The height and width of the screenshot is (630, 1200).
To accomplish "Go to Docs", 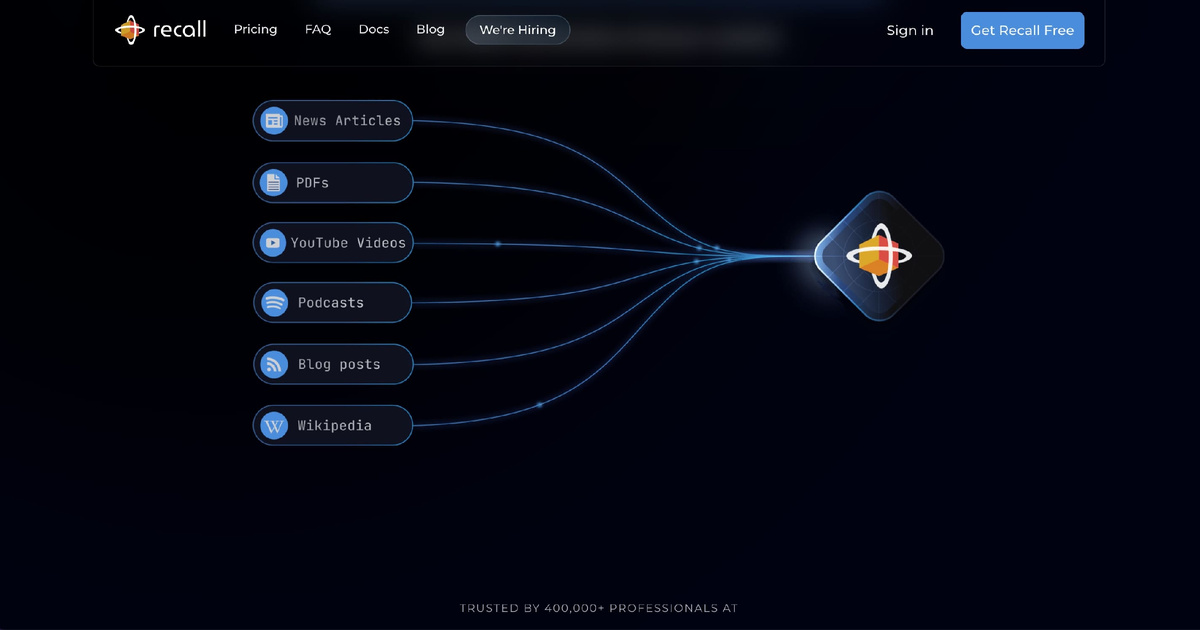I will point(374,30).
